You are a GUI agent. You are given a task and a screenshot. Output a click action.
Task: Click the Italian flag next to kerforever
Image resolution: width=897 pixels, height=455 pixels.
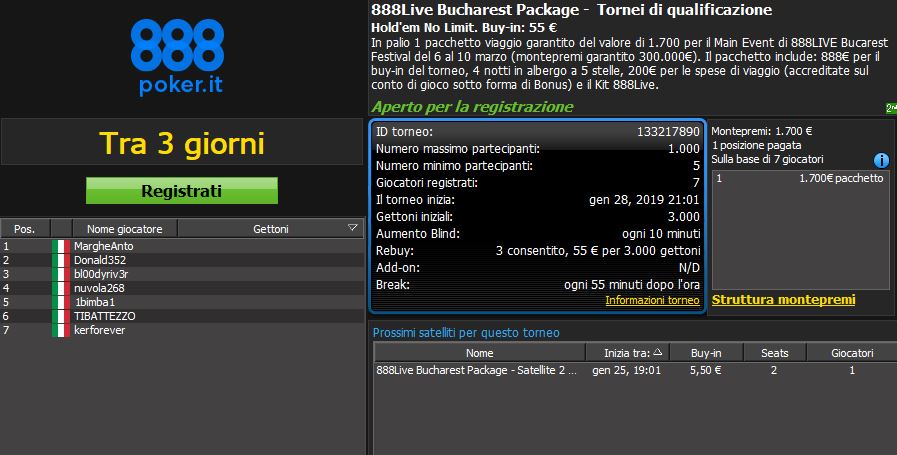pos(61,330)
